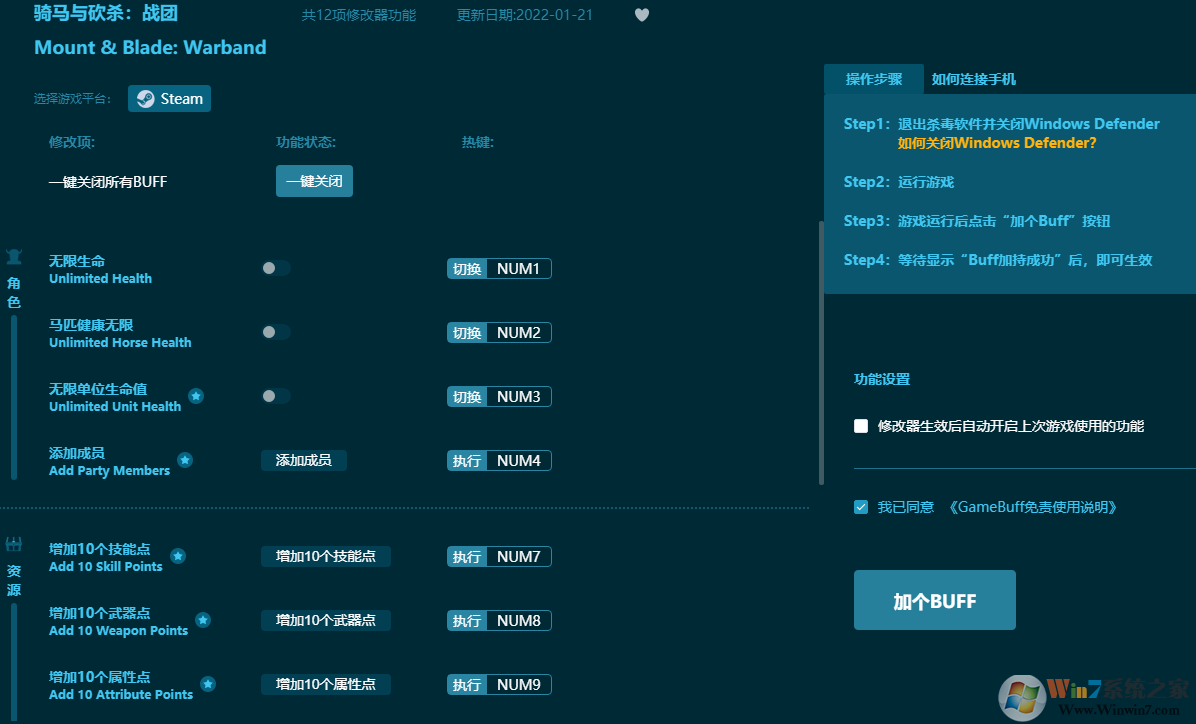
Task: Click star icon beside Add 10 Attribute Points
Action: pos(208,683)
